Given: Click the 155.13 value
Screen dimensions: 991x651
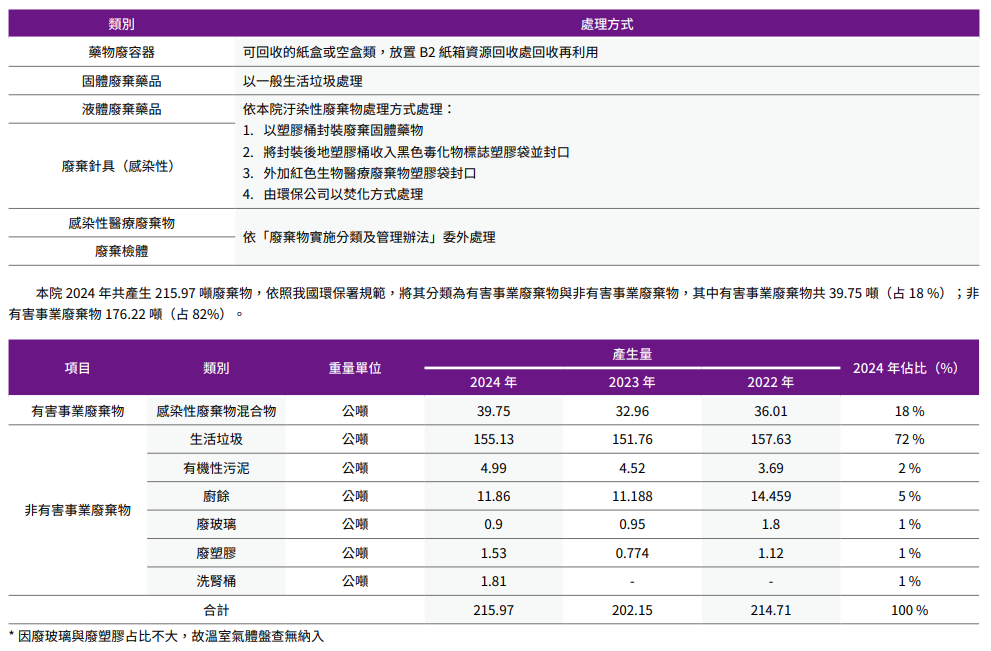Looking at the screenshot, I should [494, 439].
